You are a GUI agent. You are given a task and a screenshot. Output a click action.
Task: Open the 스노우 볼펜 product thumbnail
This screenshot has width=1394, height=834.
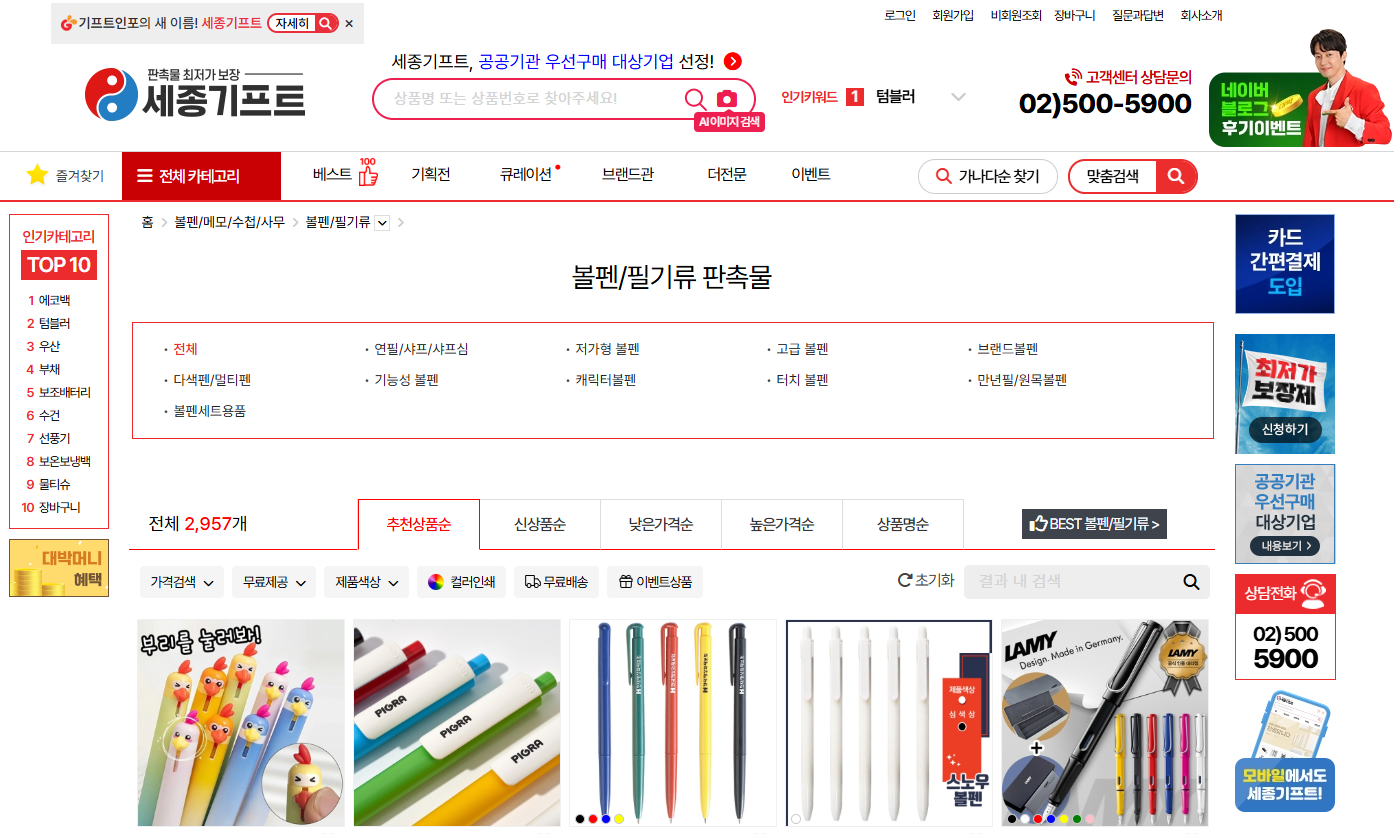pyautogui.click(x=889, y=723)
